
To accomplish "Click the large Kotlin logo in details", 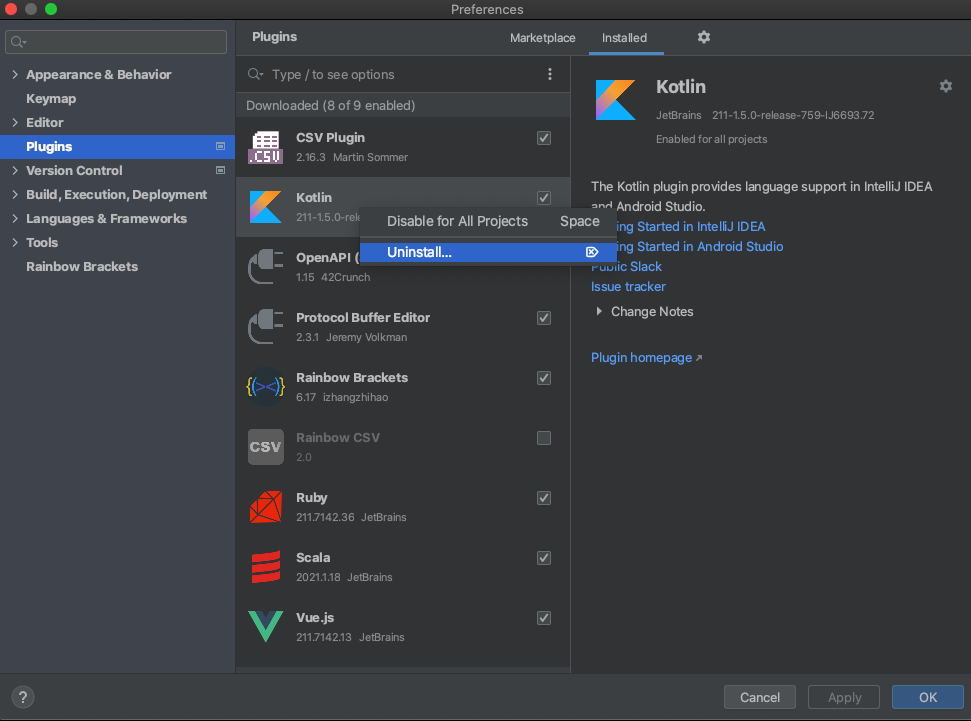I will pyautogui.click(x=616, y=100).
